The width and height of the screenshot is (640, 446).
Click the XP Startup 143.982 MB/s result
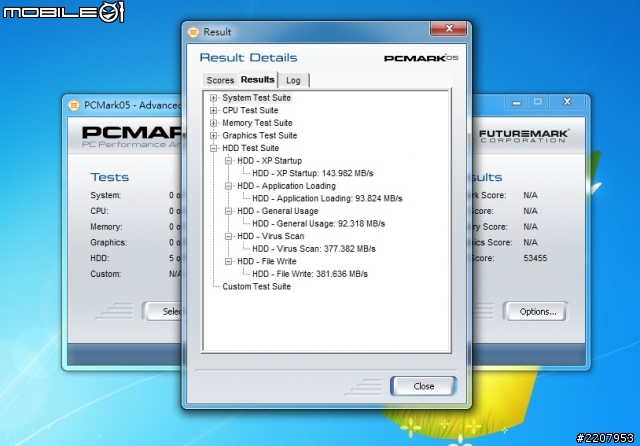pyautogui.click(x=313, y=173)
